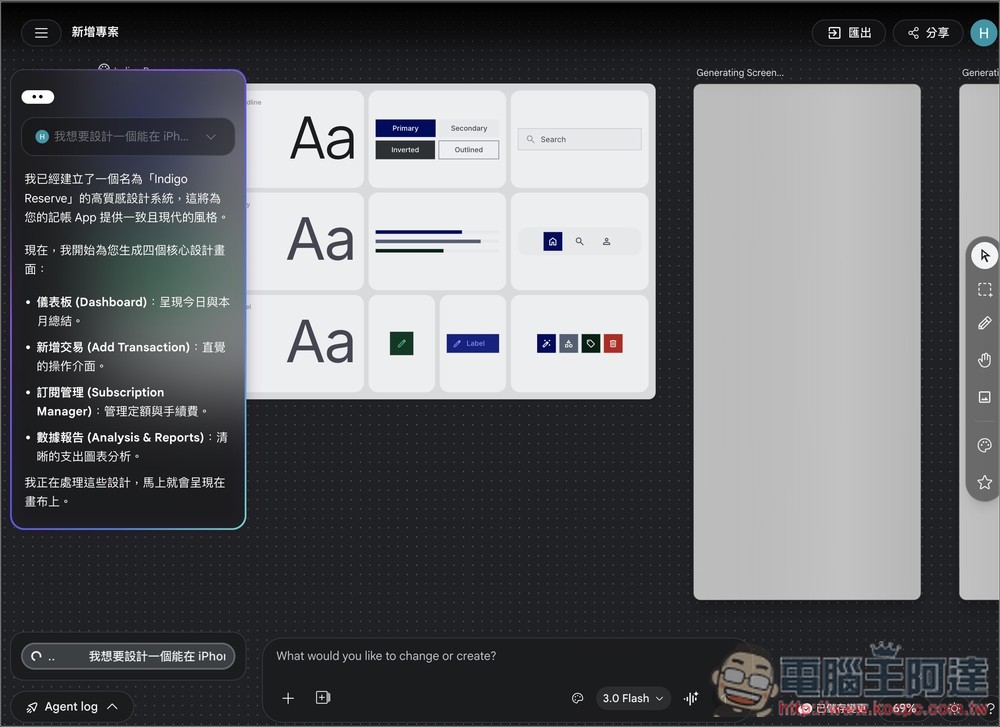This screenshot has width=1000, height=727.
Task: Click the Outlined button sample
Action: click(x=469, y=150)
